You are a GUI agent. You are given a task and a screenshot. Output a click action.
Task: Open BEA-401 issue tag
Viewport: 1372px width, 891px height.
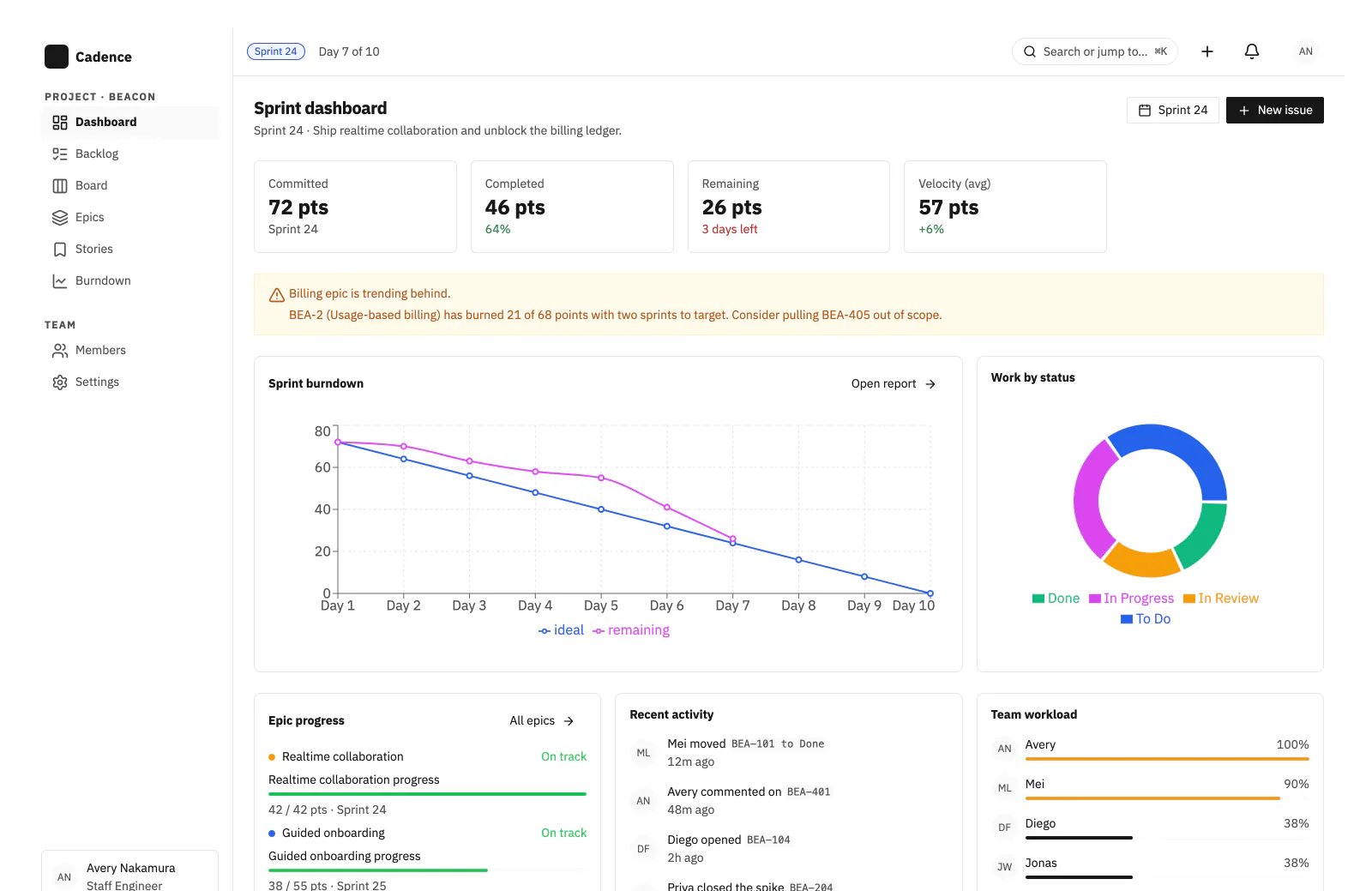pyautogui.click(x=809, y=792)
